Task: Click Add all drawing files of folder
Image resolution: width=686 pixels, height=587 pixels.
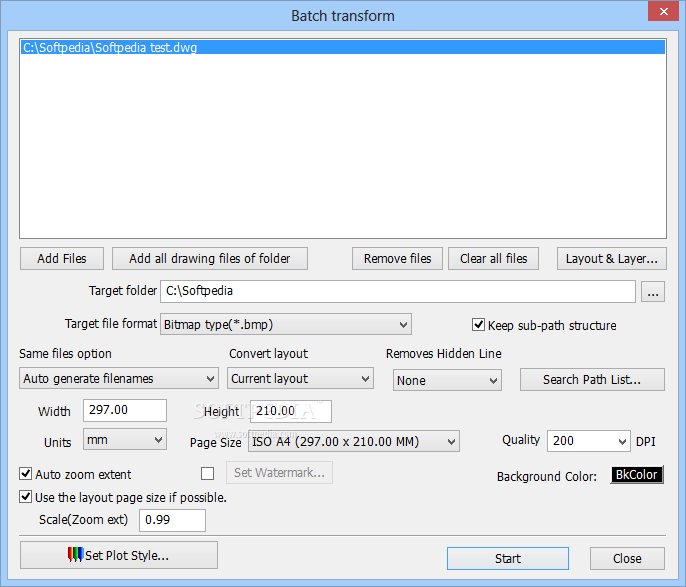Action: click(210, 259)
